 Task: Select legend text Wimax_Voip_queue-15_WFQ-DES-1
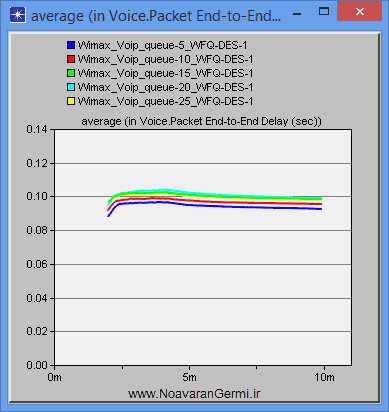(165, 74)
